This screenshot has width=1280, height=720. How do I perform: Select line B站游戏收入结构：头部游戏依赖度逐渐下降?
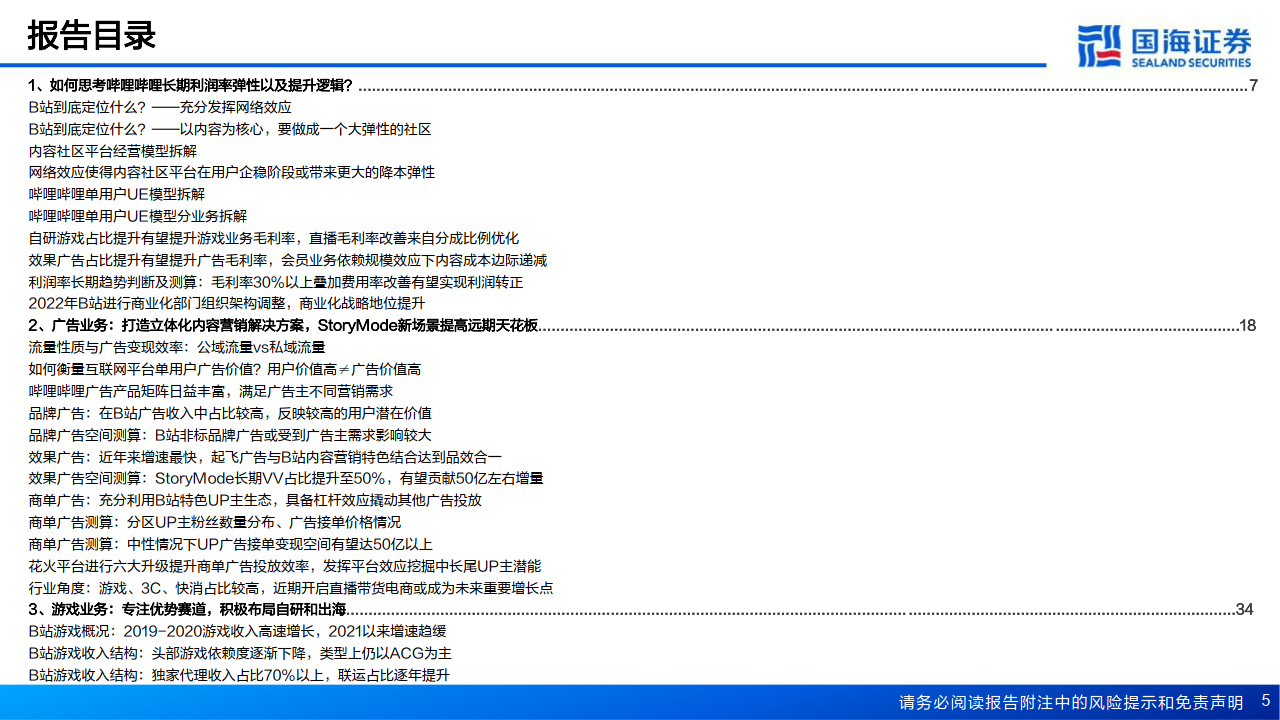(x=240, y=653)
